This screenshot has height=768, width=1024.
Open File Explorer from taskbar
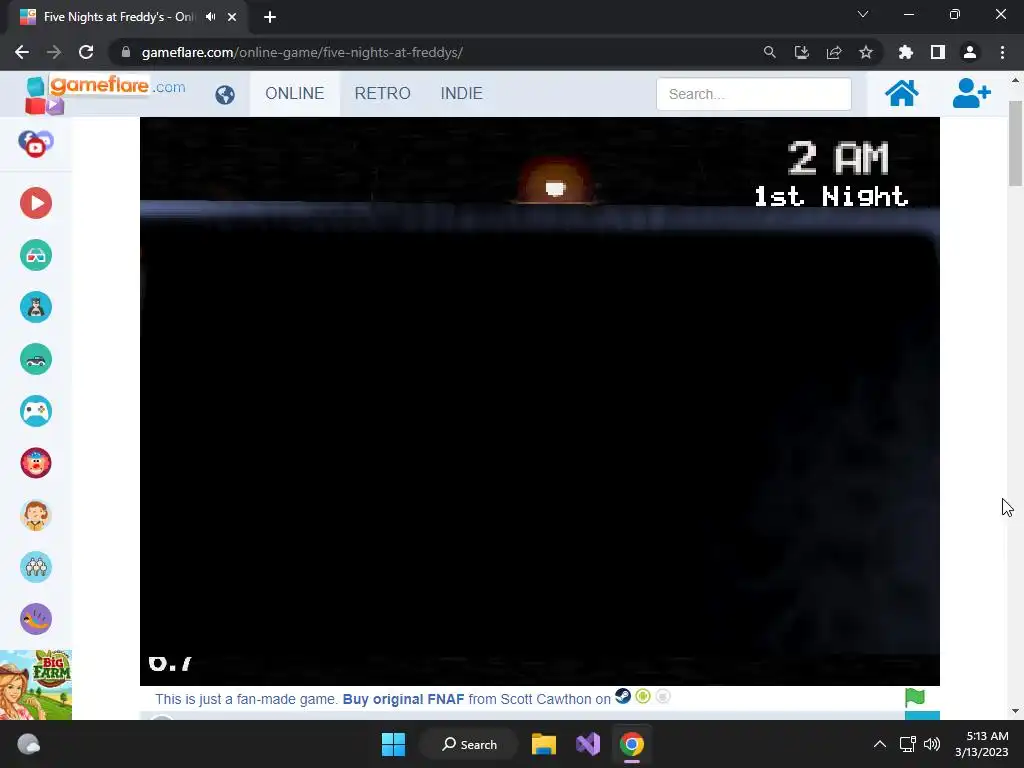tap(543, 744)
